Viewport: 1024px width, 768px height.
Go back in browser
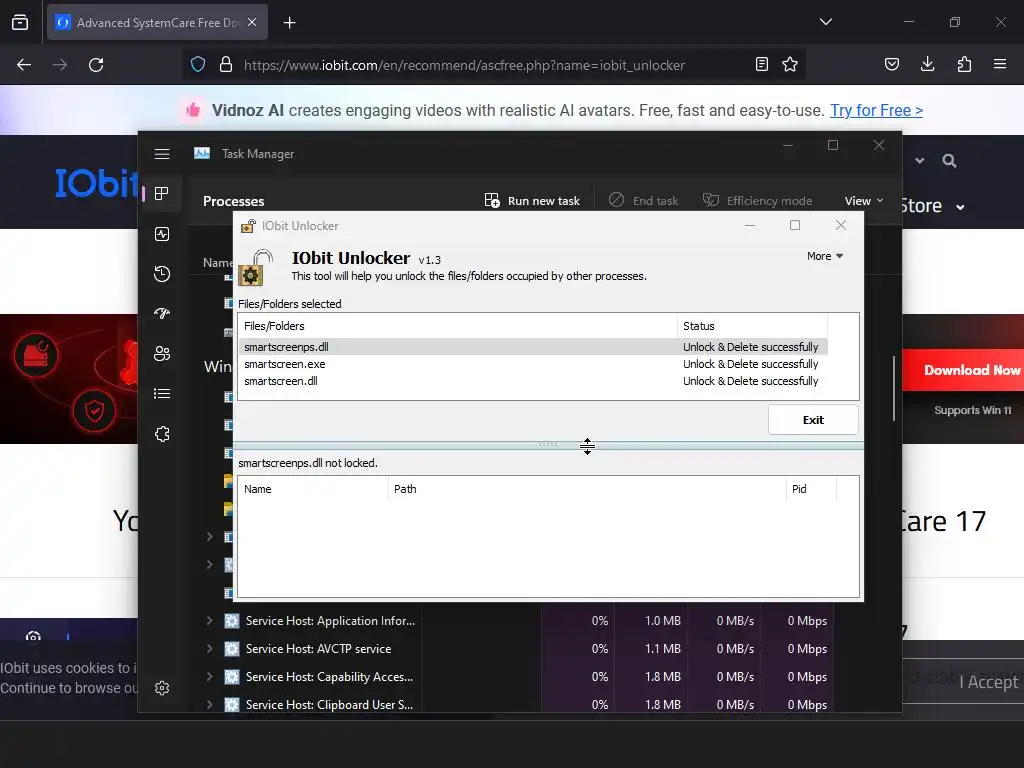24,65
